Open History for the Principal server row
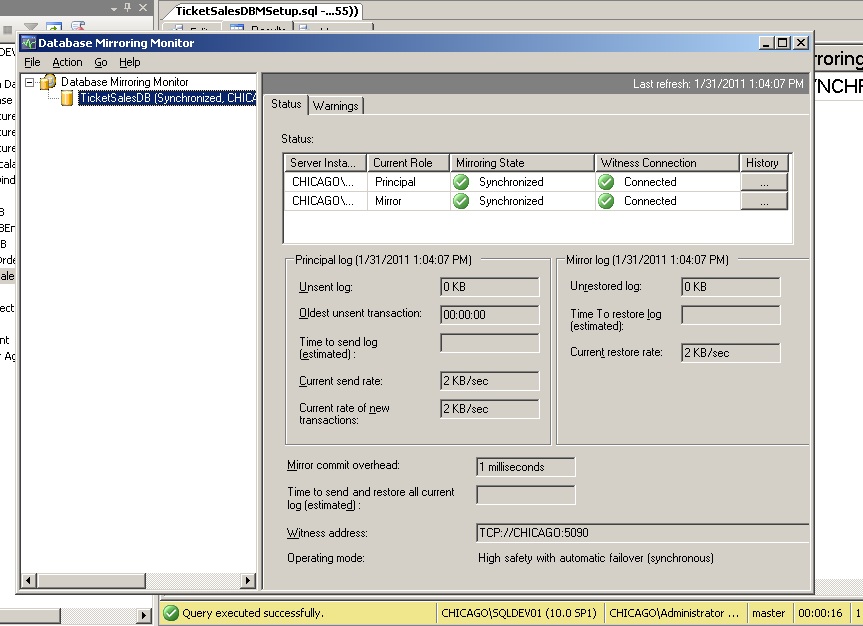Screen dimensions: 863x626 [764, 182]
